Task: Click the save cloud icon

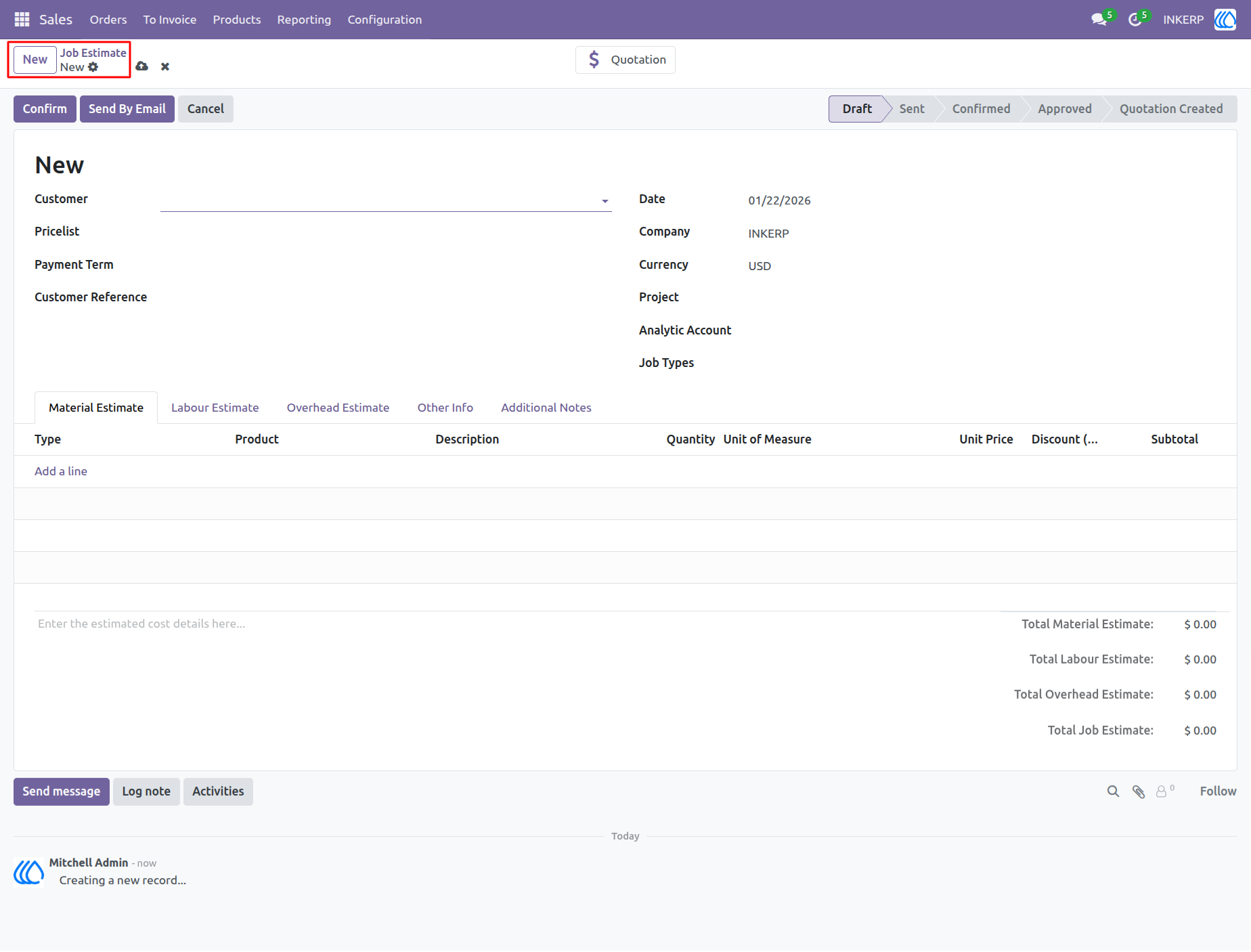Action: 141,66
